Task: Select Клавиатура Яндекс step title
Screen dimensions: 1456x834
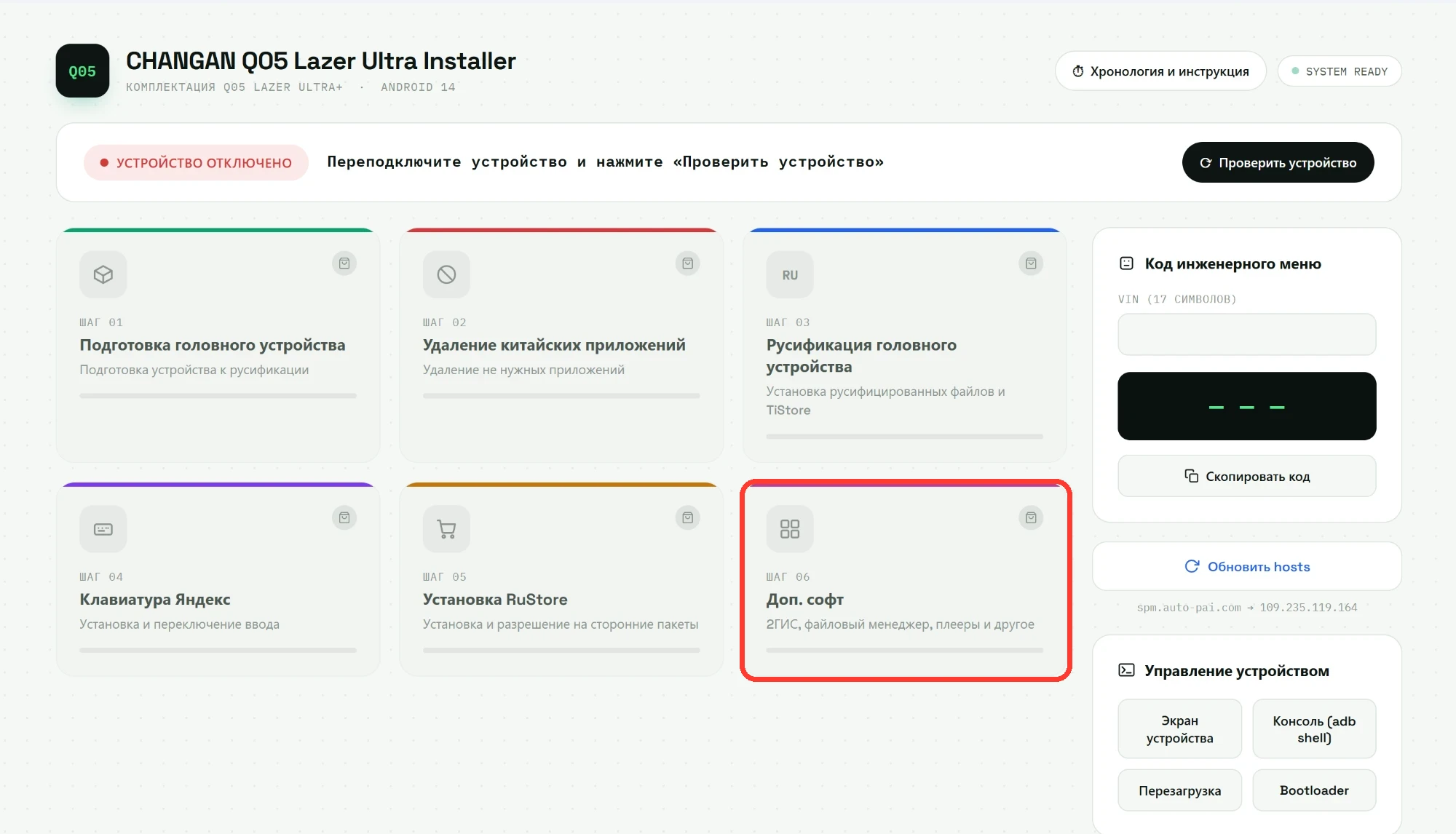Action: [155, 600]
